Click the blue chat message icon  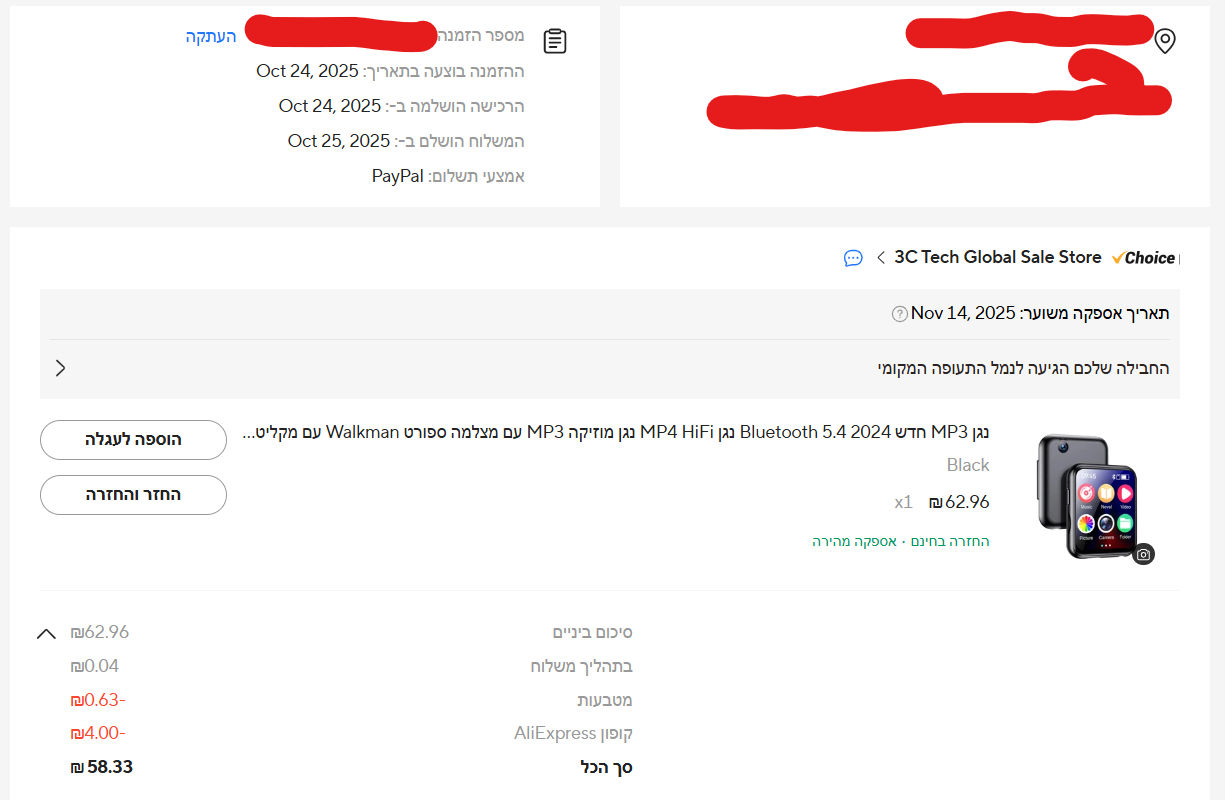[853, 258]
